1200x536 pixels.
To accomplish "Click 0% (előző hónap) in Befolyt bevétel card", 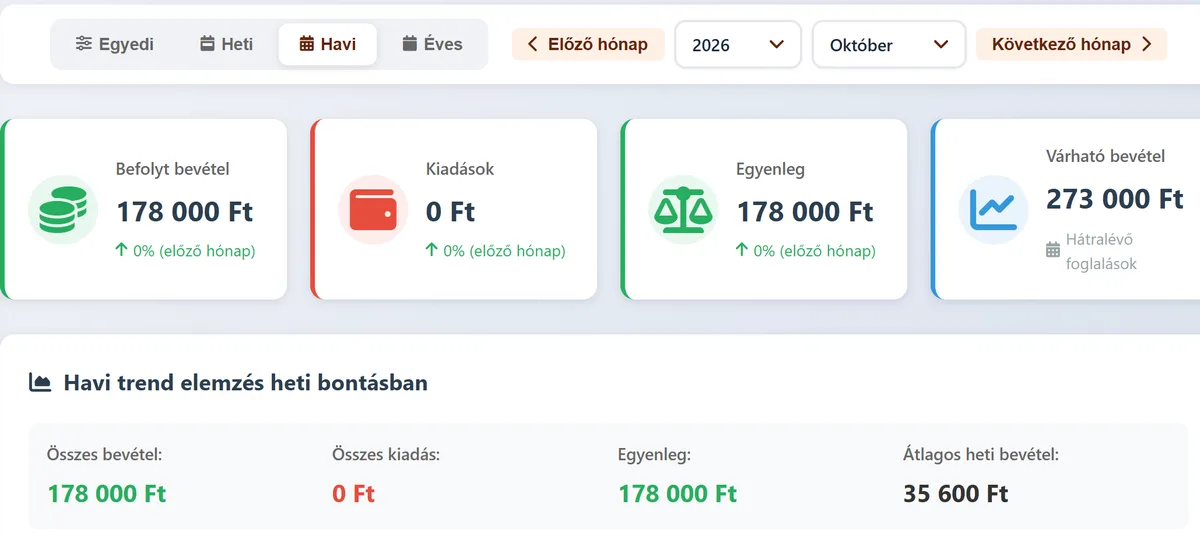I will point(194,251).
